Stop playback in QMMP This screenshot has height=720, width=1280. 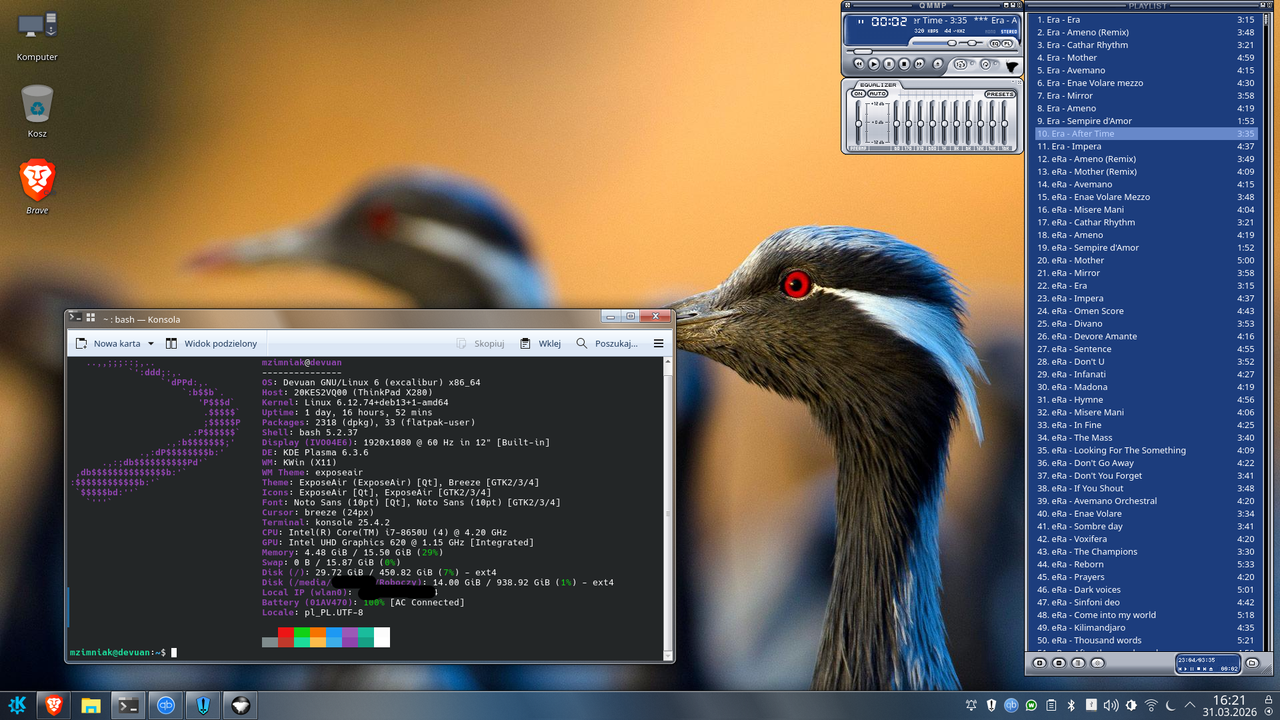point(905,64)
